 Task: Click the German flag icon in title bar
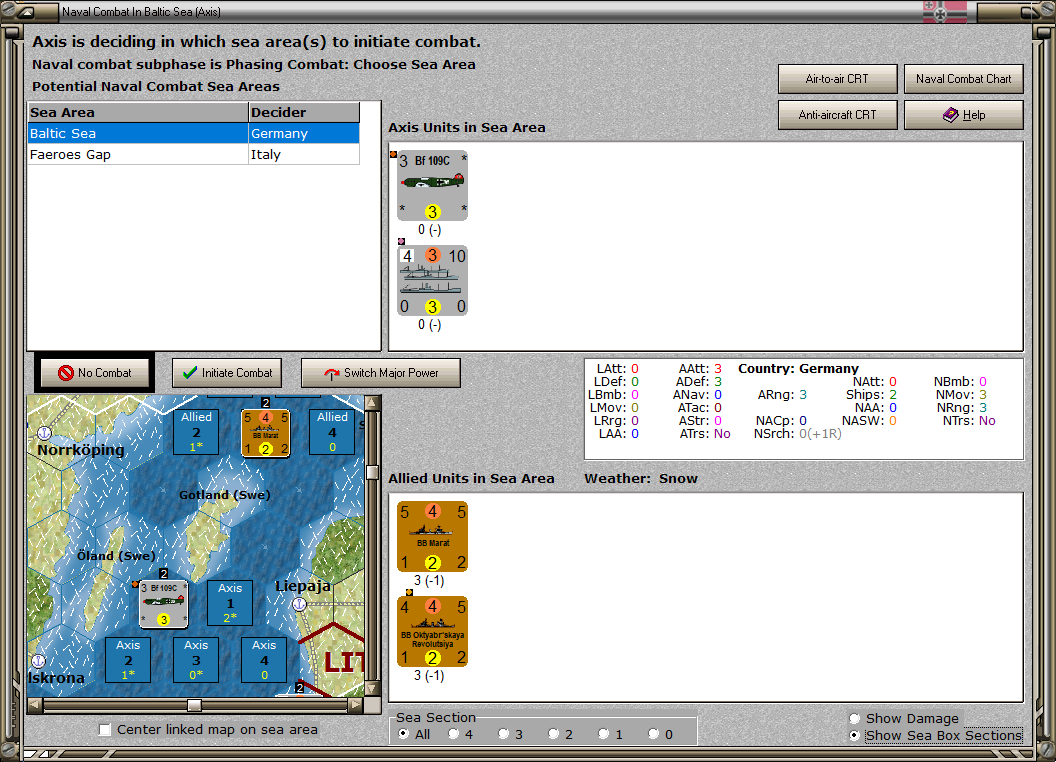click(x=944, y=11)
